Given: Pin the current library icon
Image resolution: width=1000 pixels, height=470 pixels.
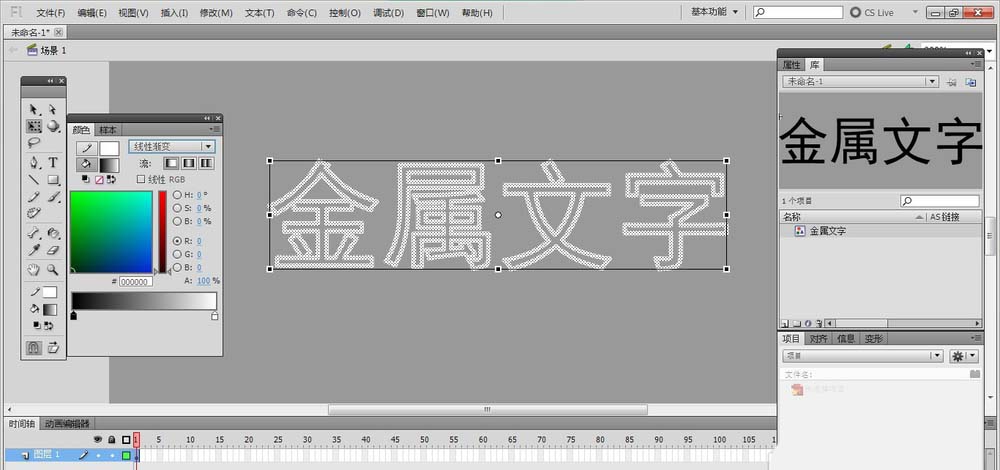Looking at the screenshot, I should pyautogui.click(x=952, y=82).
